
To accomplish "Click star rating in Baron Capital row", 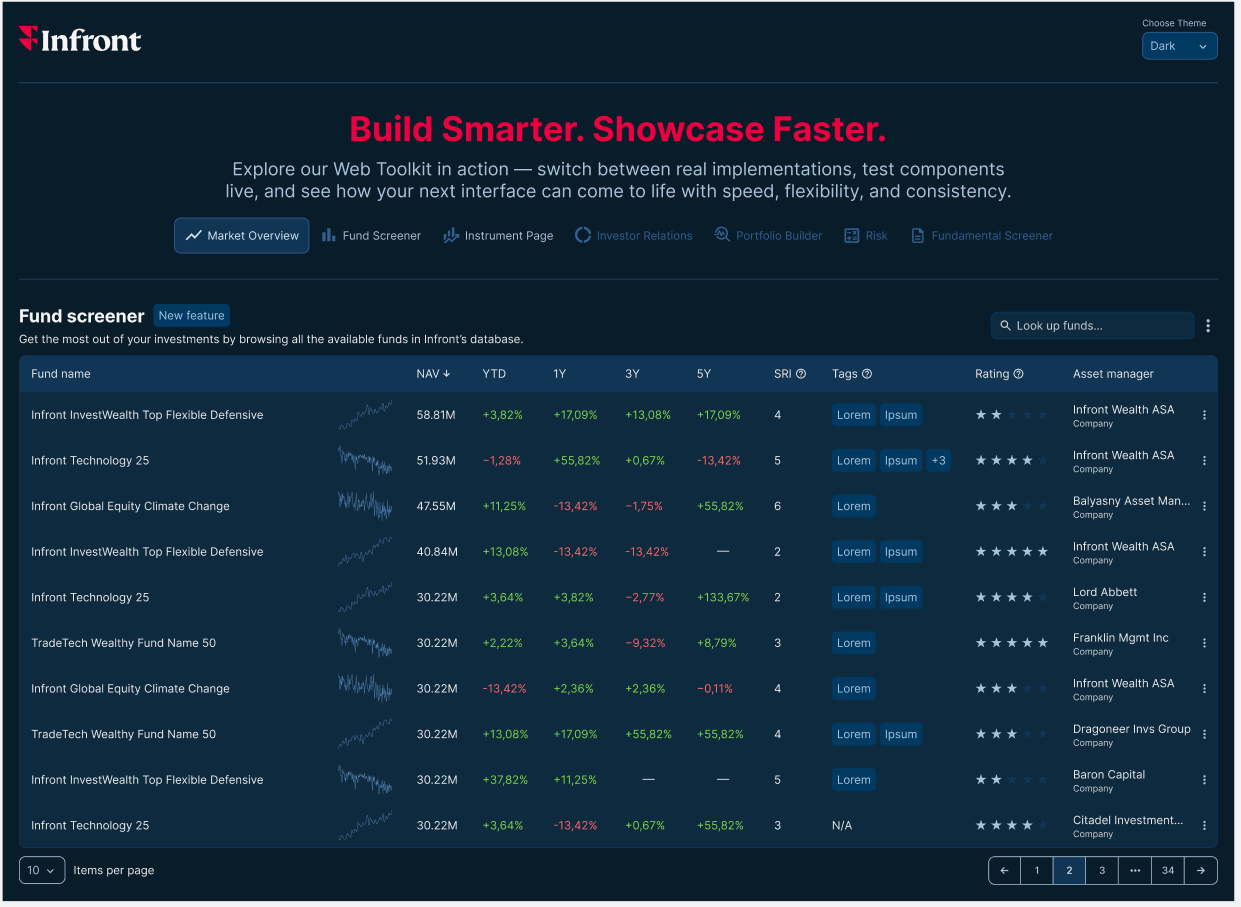I will point(1012,780).
